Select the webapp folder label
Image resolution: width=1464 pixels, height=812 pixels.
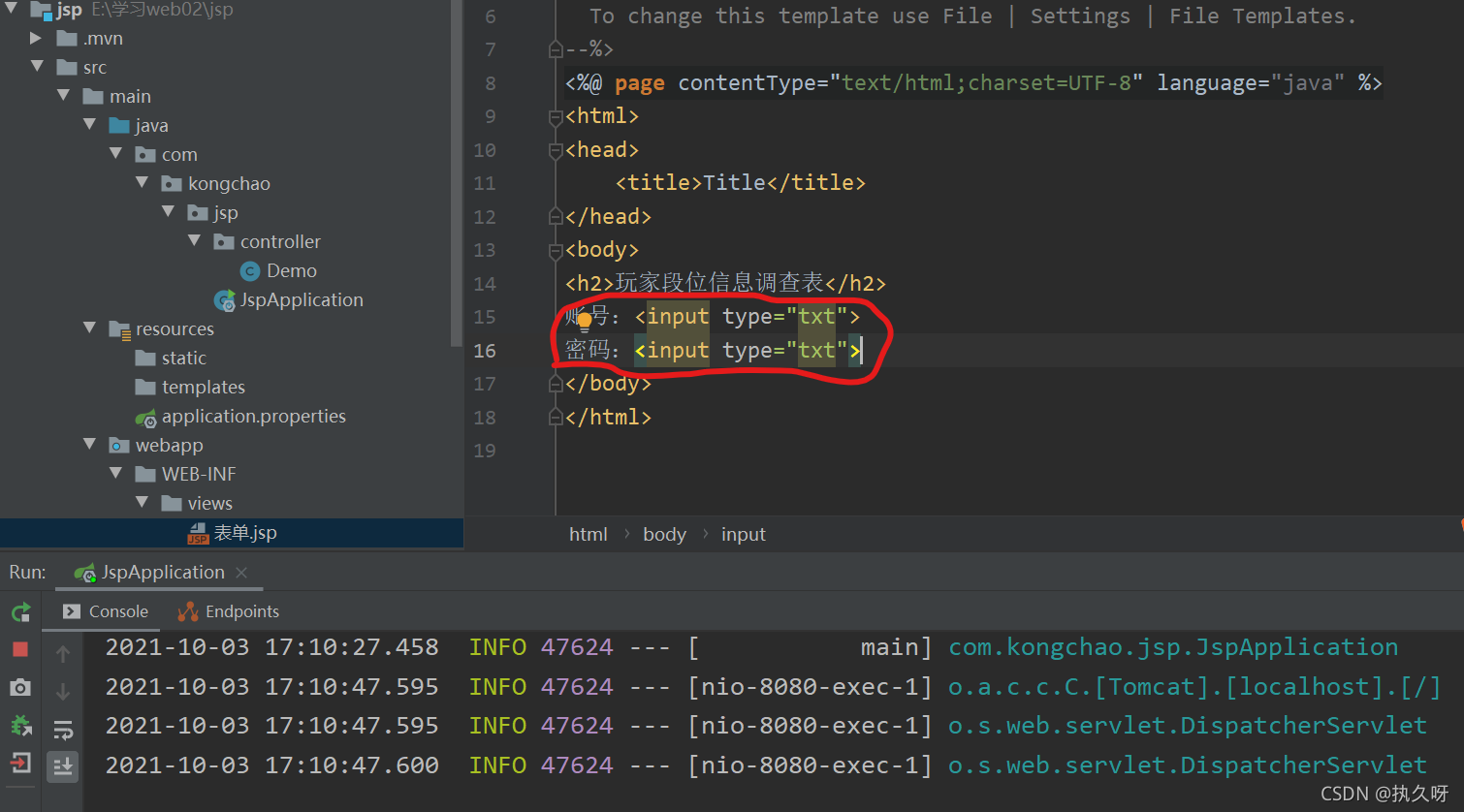[169, 446]
